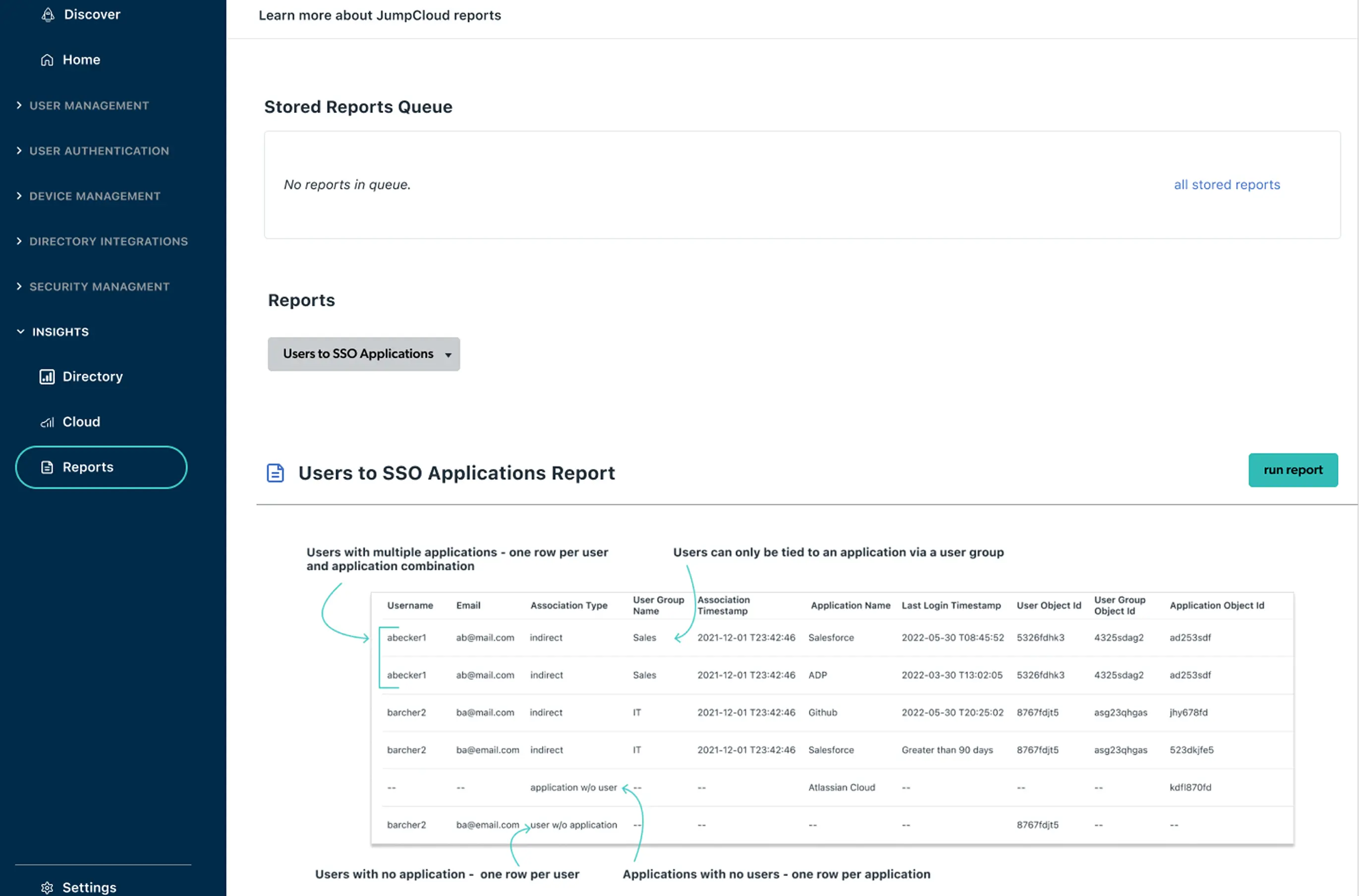This screenshot has height=896, width=1360.
Task: Open Directory insights chart icon
Action: pyautogui.click(x=47, y=377)
